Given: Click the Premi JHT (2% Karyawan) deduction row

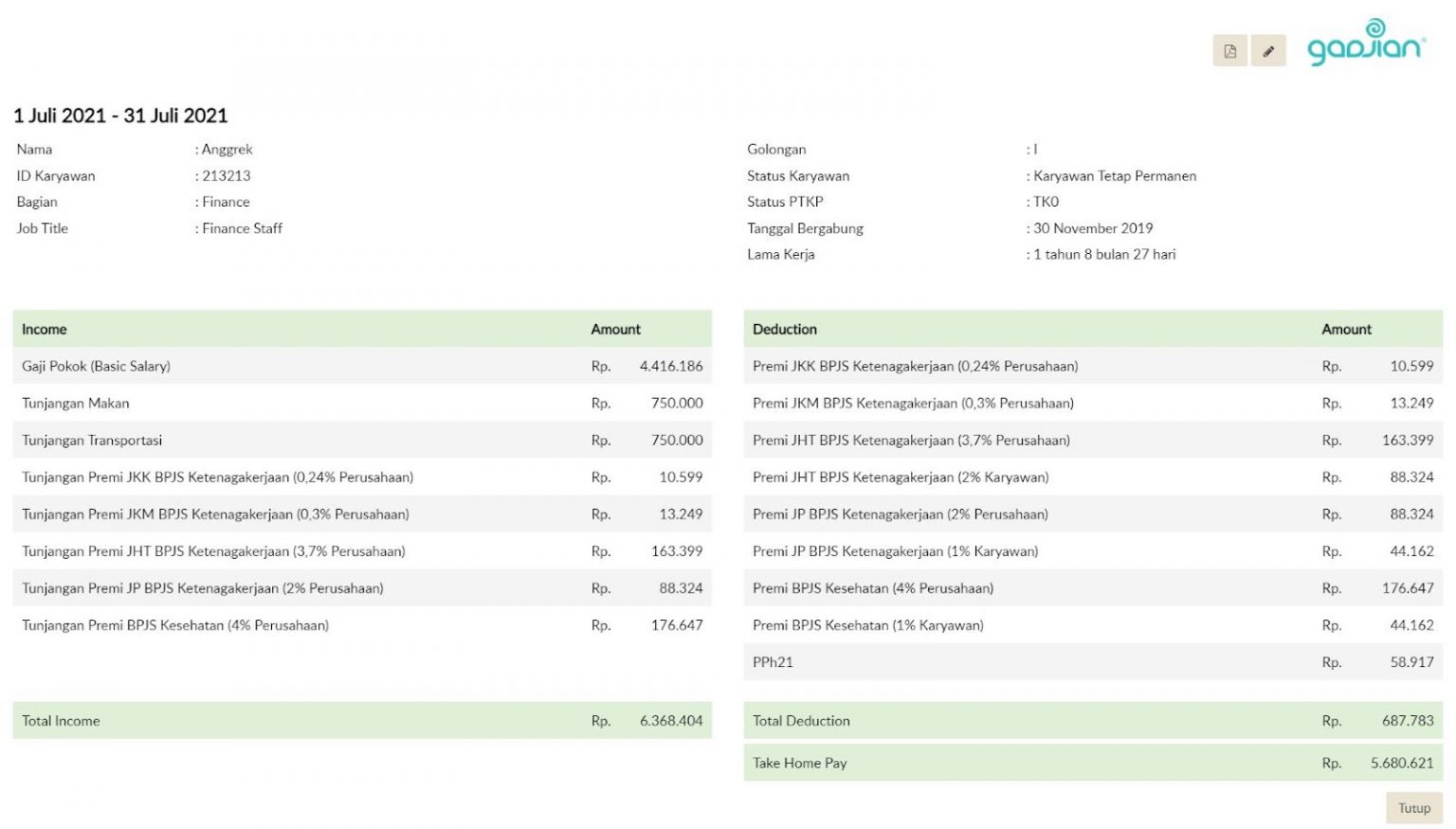Looking at the screenshot, I should pyautogui.click(x=1092, y=477).
